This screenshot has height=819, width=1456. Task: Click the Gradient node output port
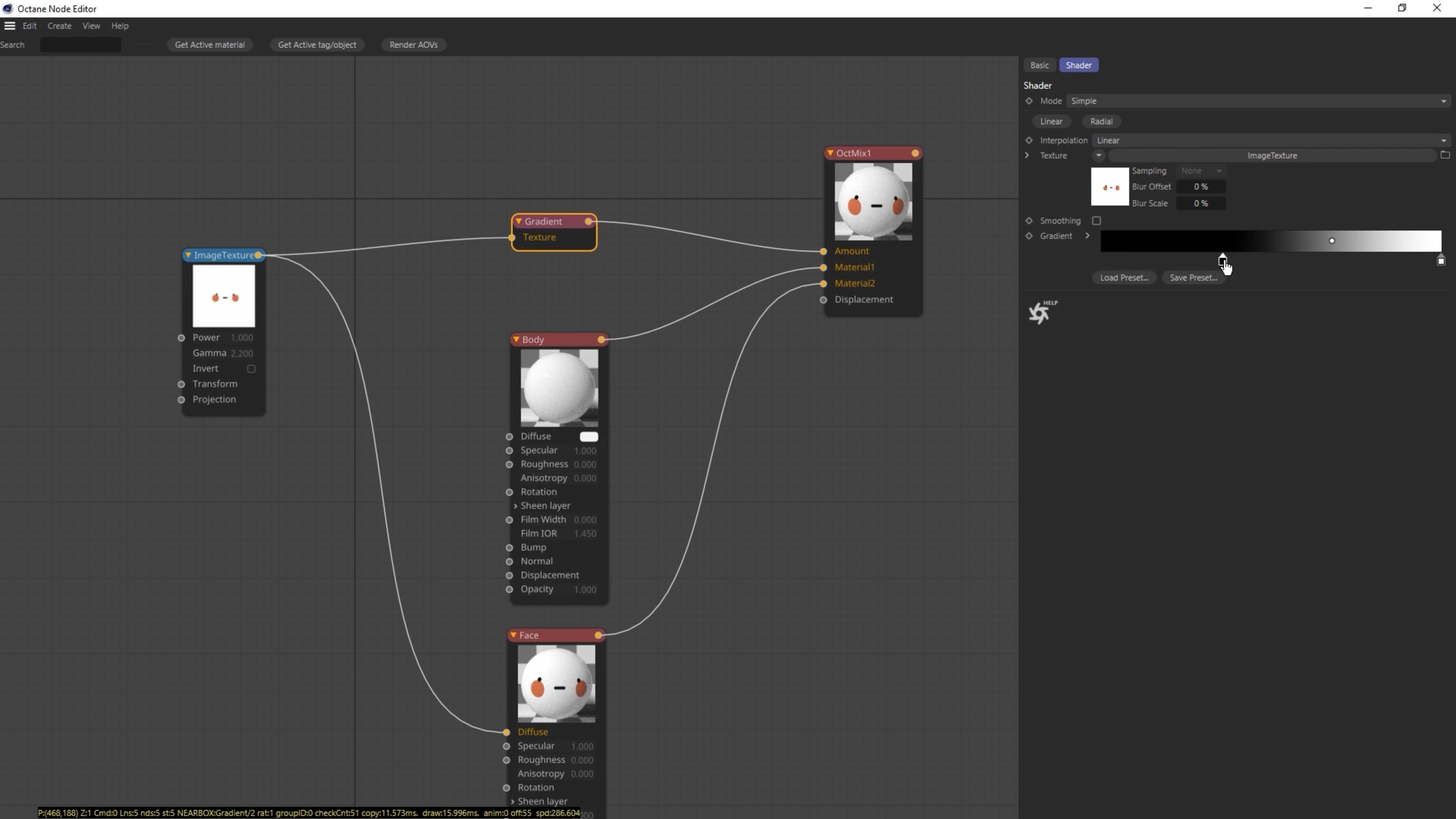pyautogui.click(x=588, y=221)
